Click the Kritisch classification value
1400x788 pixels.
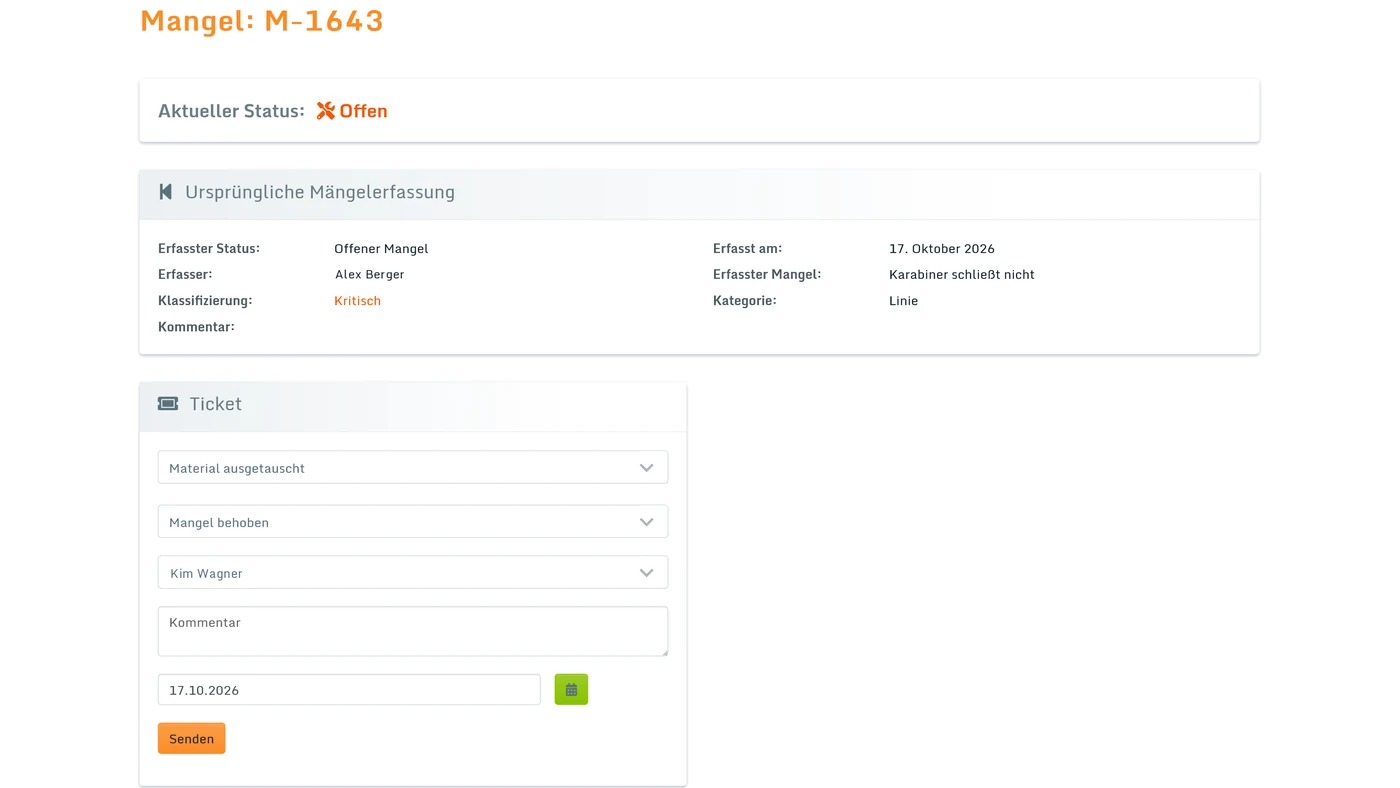pyautogui.click(x=357, y=301)
